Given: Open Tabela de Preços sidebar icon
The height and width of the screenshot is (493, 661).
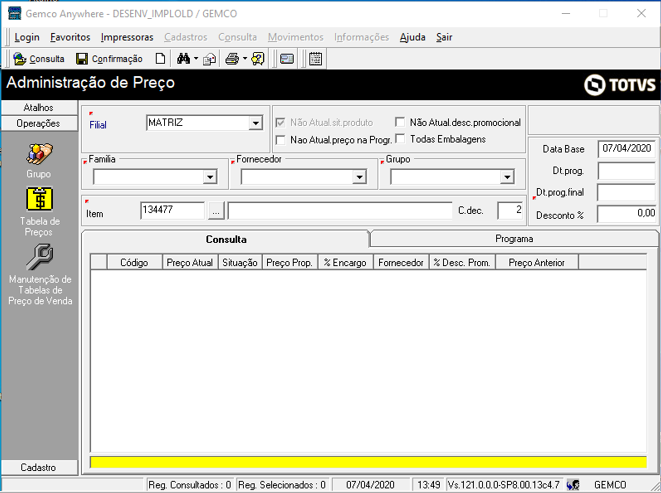Looking at the screenshot, I should pos(40,199).
